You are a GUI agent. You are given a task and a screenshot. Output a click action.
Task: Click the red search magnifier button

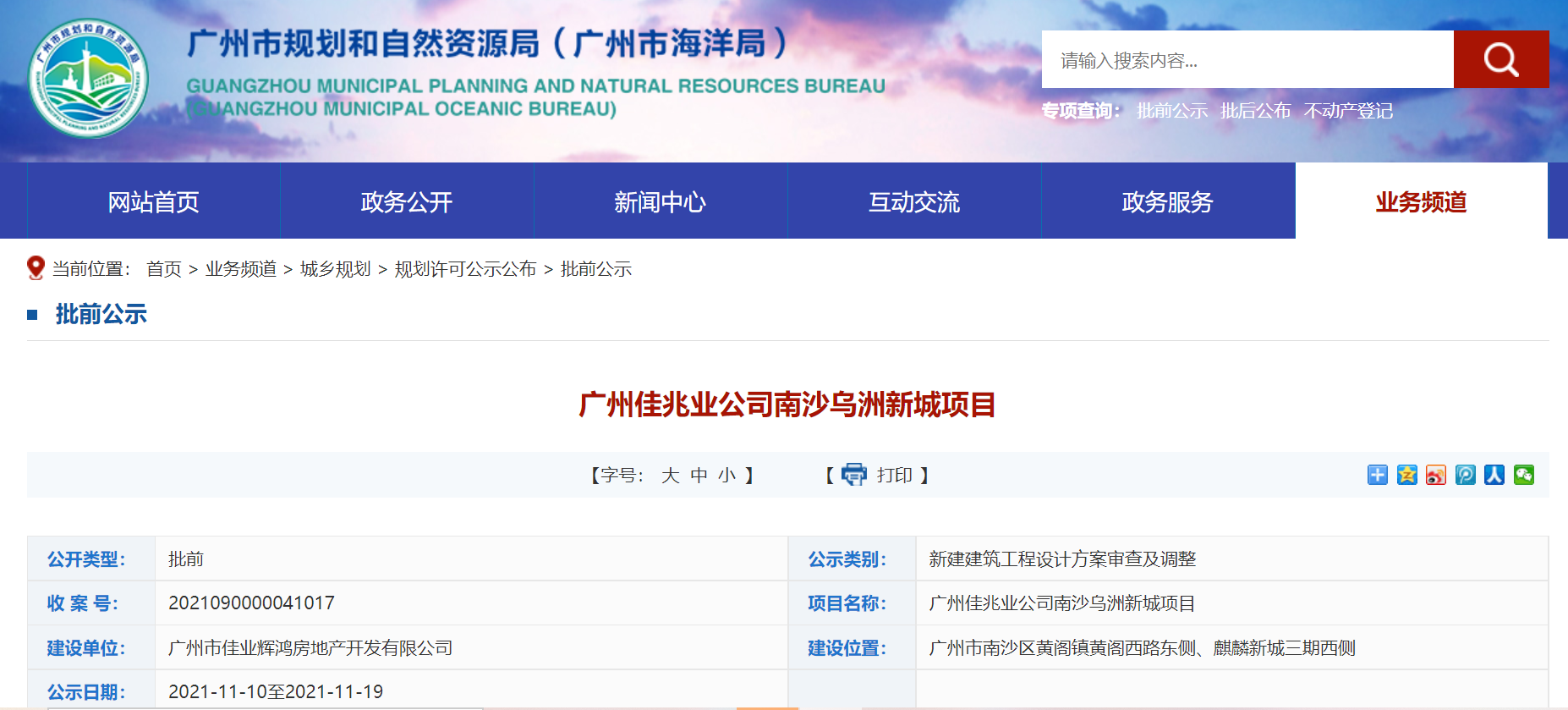(1501, 59)
